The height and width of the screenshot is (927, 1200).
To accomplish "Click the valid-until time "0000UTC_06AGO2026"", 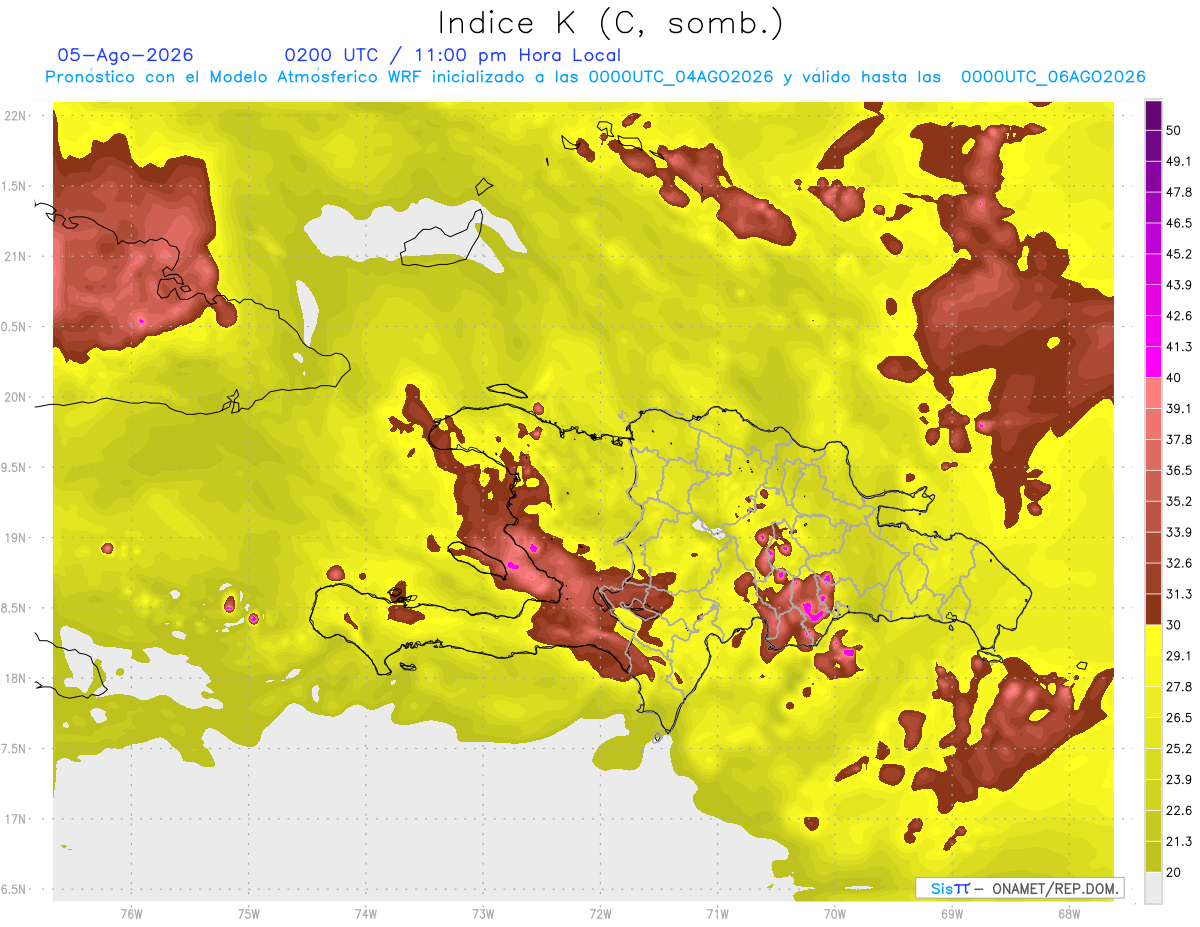I will coord(1053,77).
